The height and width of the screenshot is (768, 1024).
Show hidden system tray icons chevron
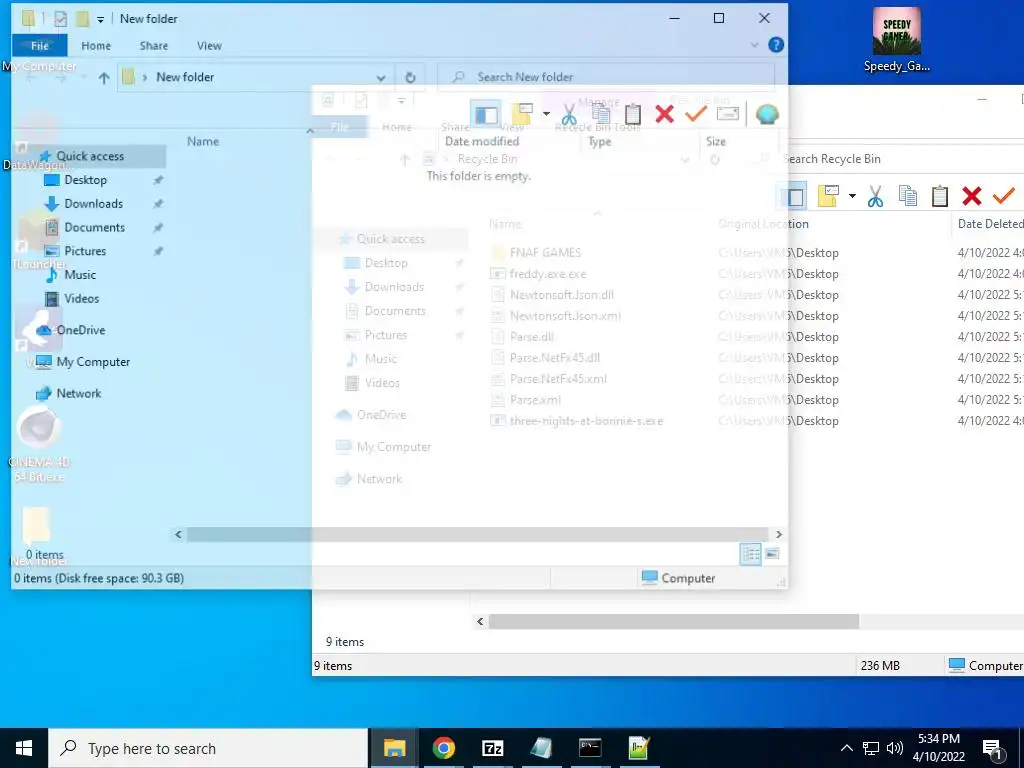[846, 748]
